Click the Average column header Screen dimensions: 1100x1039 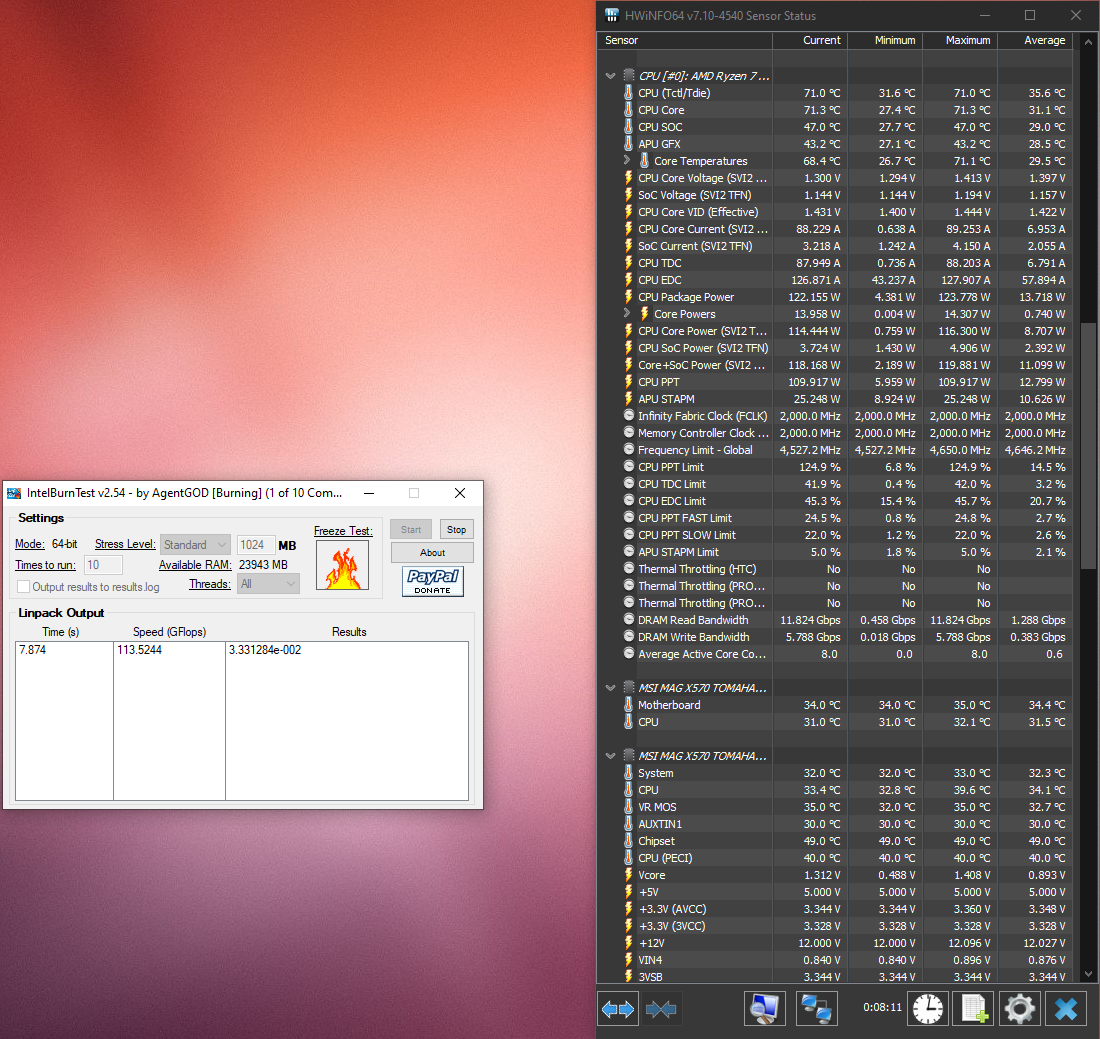coord(1035,40)
